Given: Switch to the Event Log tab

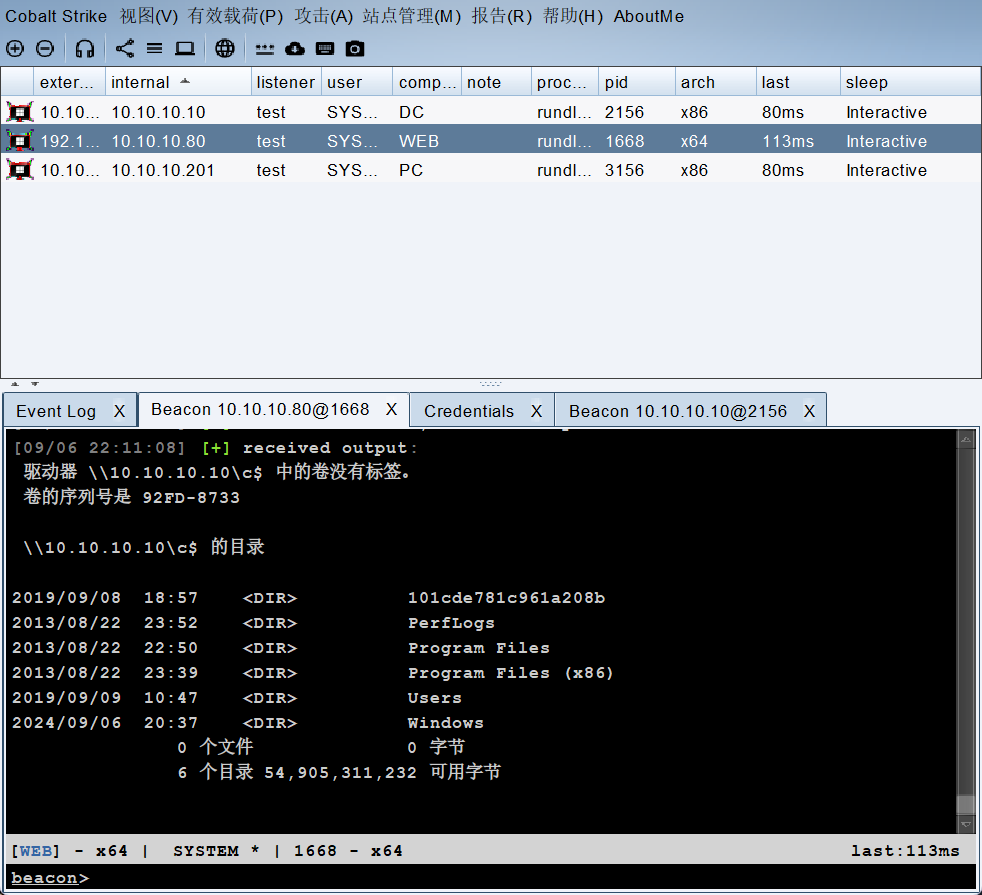Looking at the screenshot, I should point(56,411).
